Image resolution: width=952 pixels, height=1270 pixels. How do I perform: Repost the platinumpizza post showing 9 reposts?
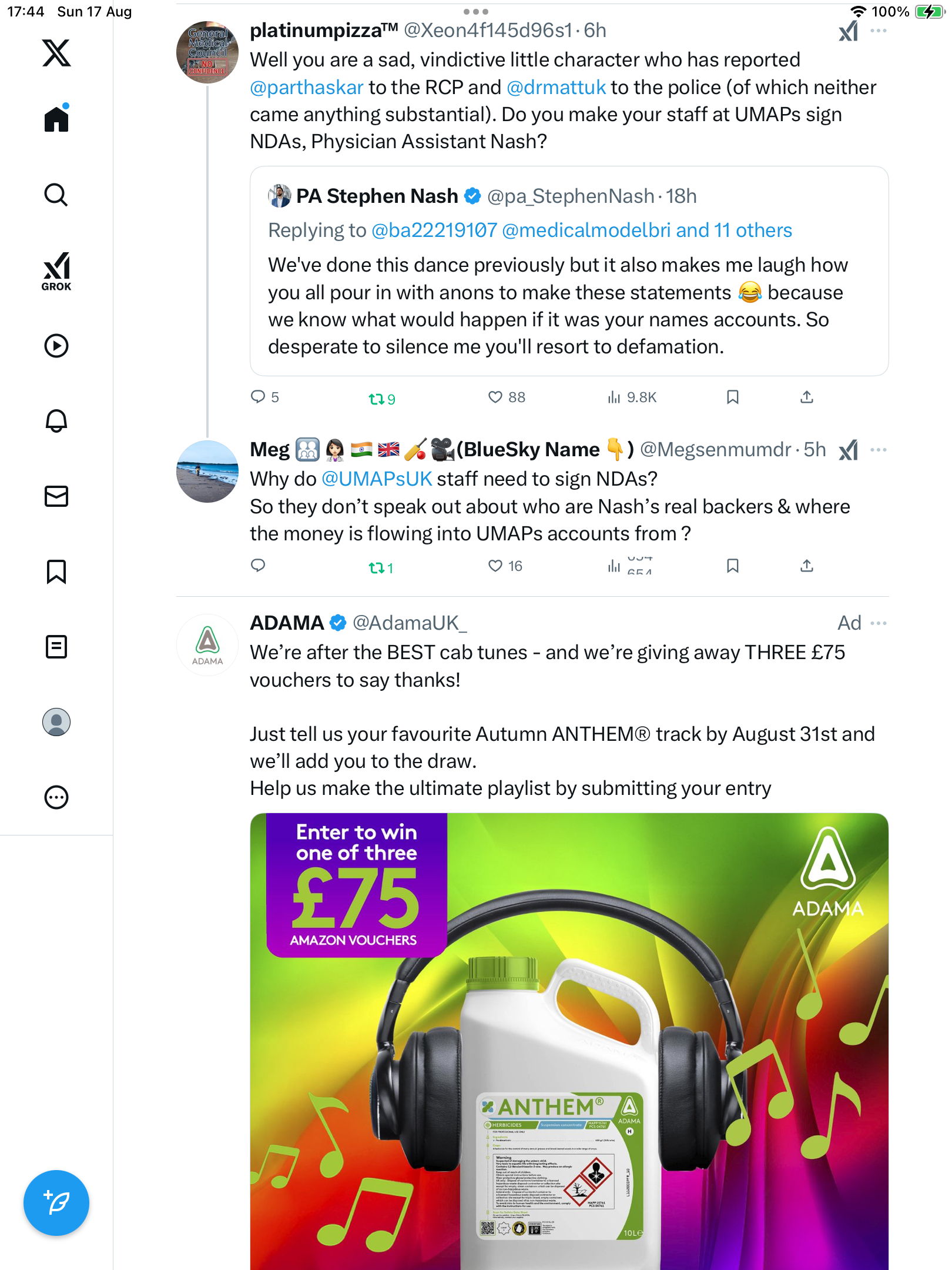[376, 399]
